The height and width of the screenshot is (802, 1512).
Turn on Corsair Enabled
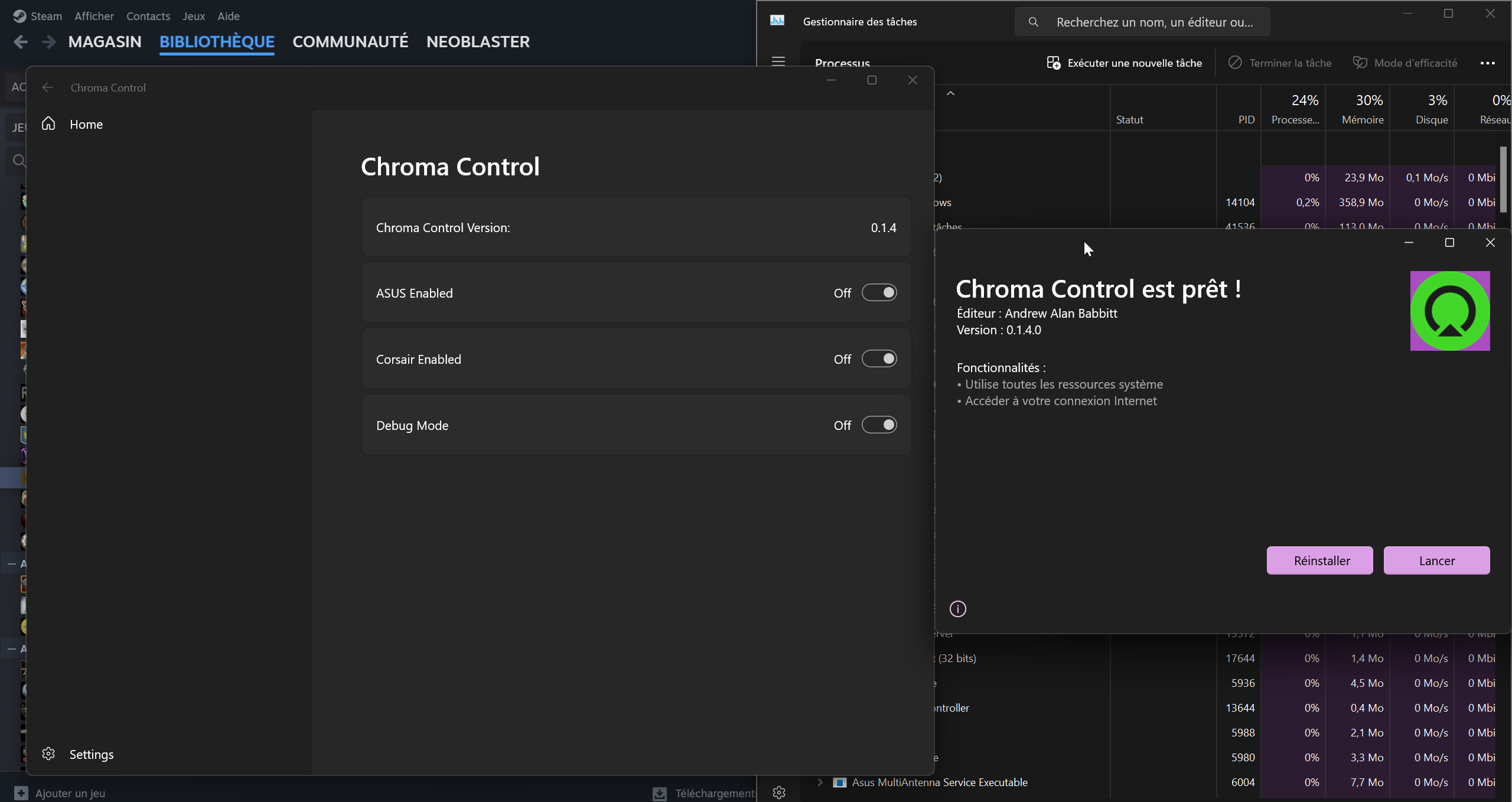tap(879, 358)
